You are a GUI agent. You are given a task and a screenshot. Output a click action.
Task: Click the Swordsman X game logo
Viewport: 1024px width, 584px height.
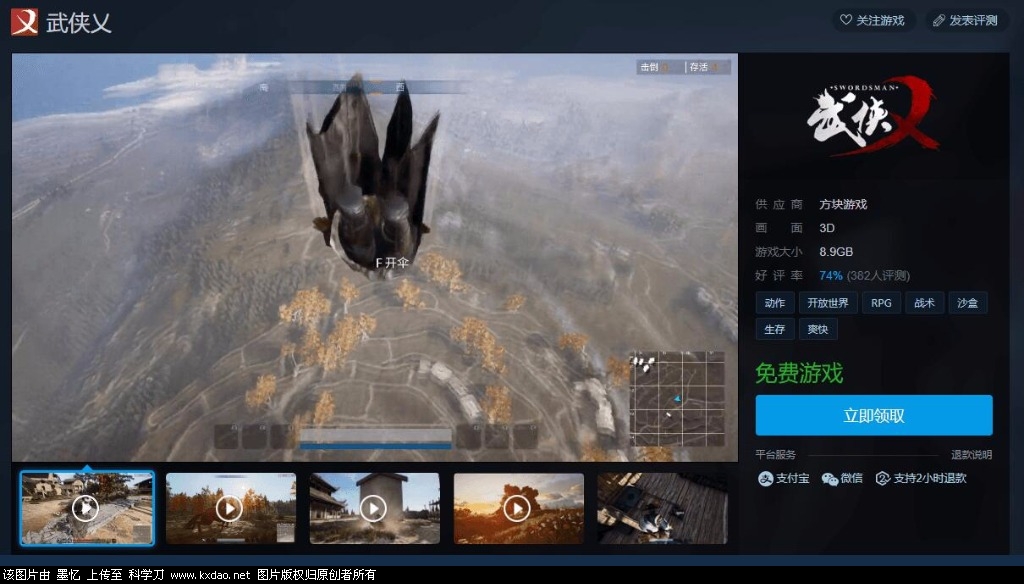coord(873,118)
